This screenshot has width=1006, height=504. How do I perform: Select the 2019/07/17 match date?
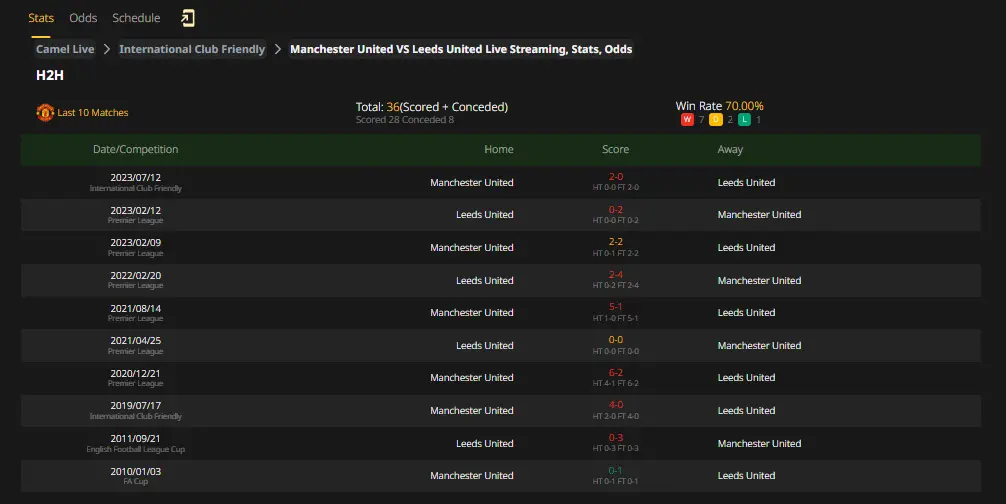click(135, 405)
